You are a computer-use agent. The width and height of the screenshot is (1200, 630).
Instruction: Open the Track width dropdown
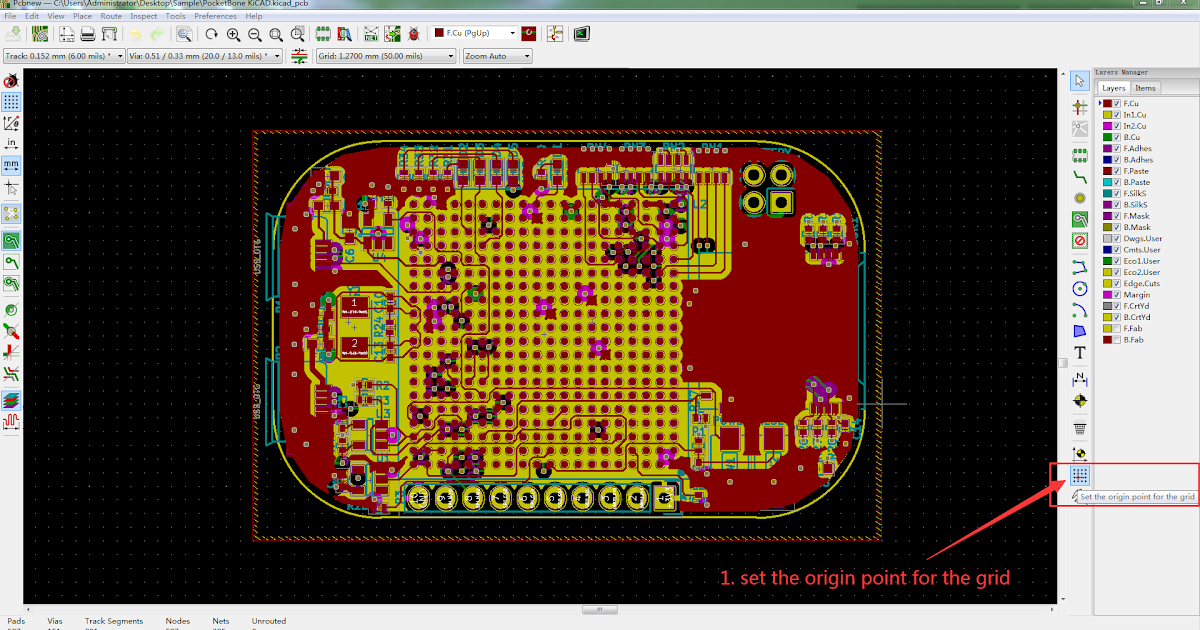tap(65, 56)
